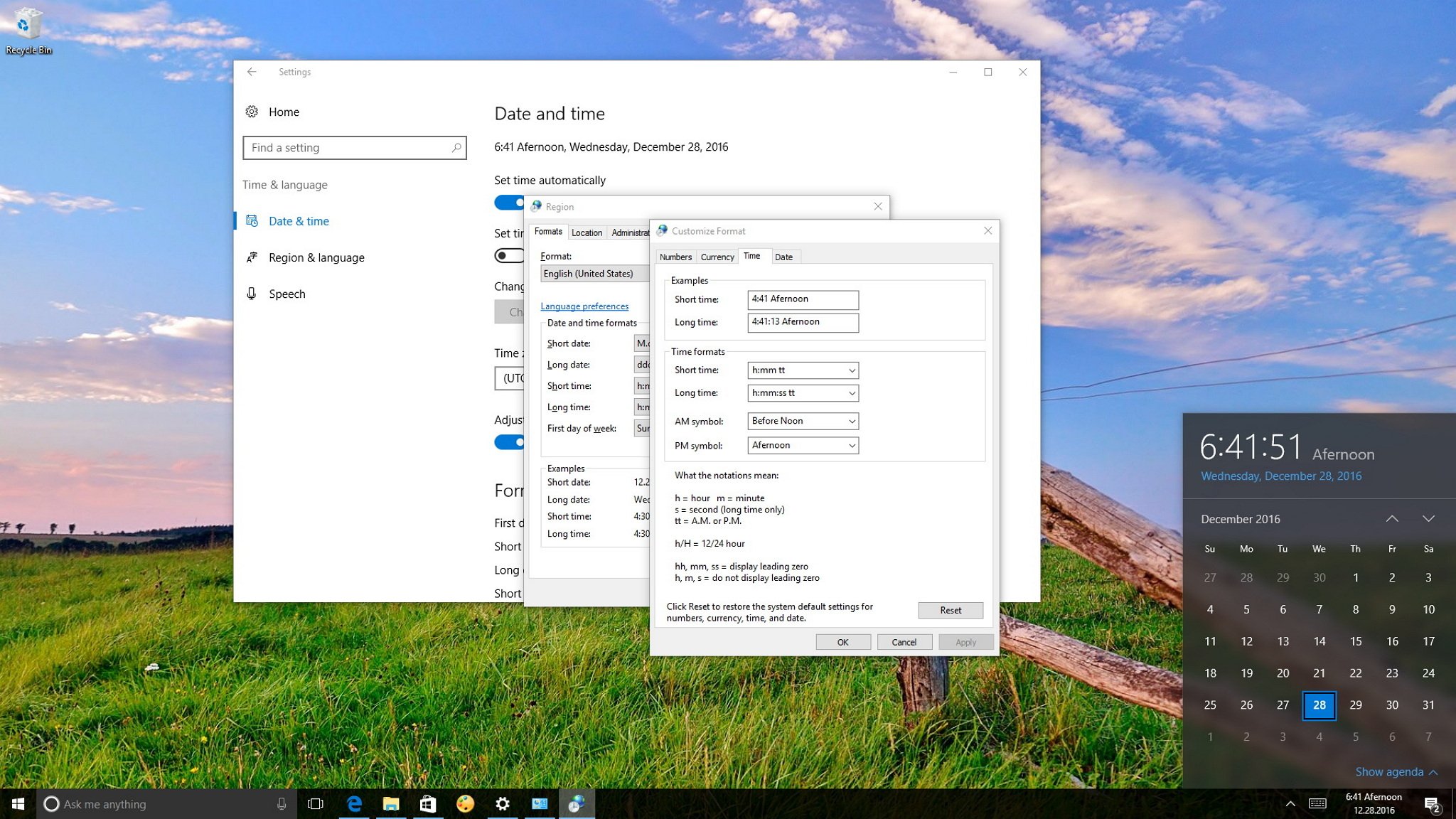Click the date 28 in calendar widget
The image size is (1456, 819).
coord(1319,705)
